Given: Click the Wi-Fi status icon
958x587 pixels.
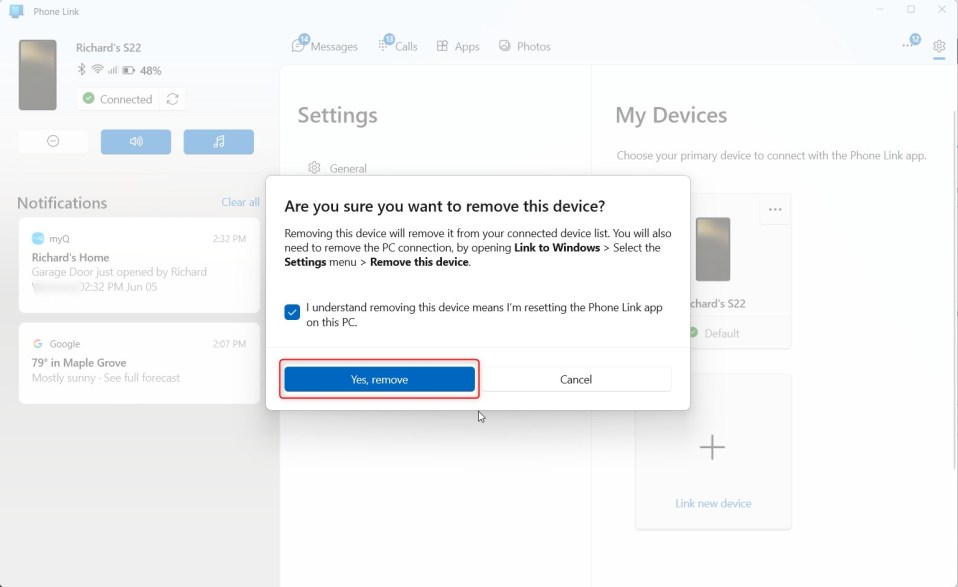Looking at the screenshot, I should pos(97,70).
